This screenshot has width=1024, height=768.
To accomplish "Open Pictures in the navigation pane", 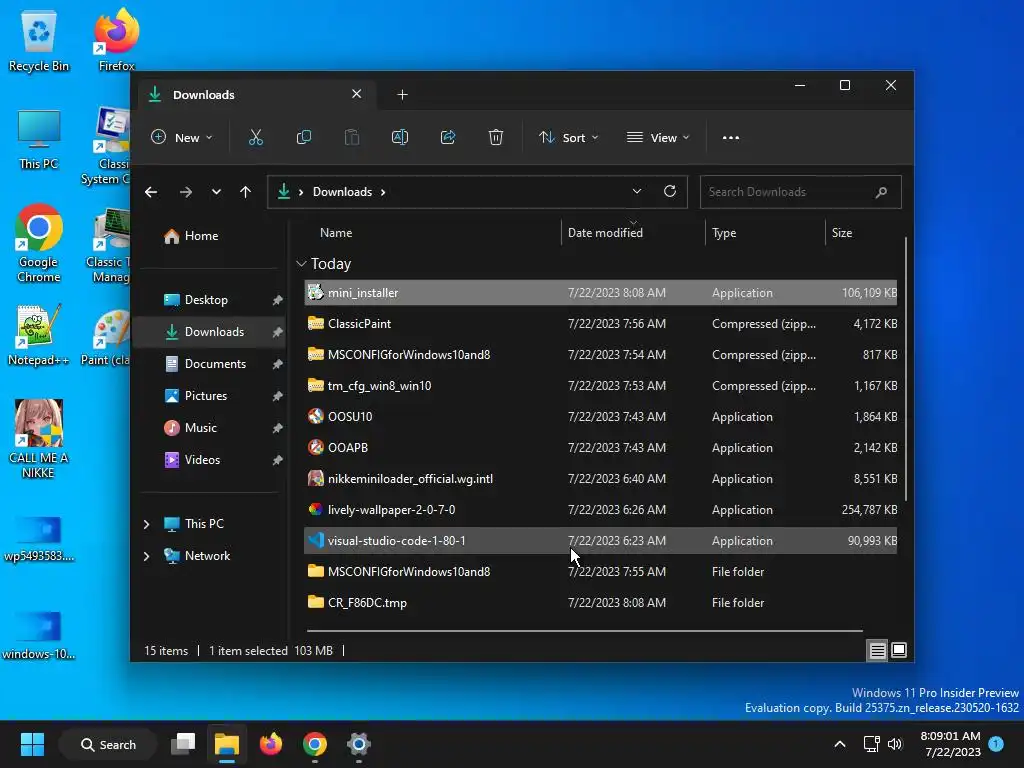I will (x=206, y=396).
